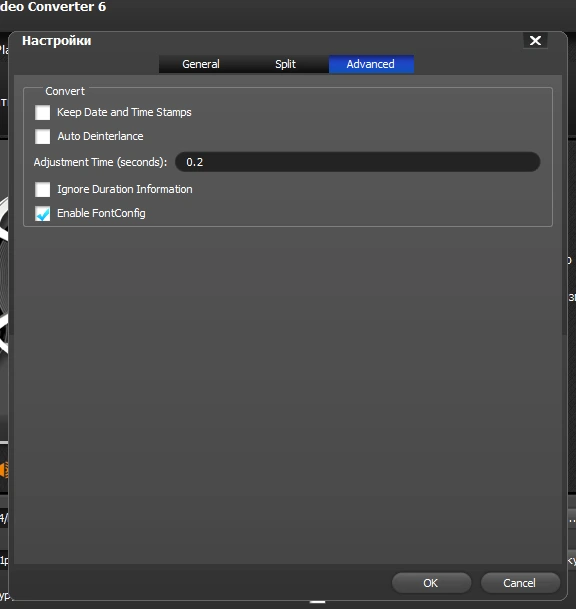Viewport: 576px width, 609px height.
Task: Check the Ignore Duration Information box
Action: (x=42, y=190)
